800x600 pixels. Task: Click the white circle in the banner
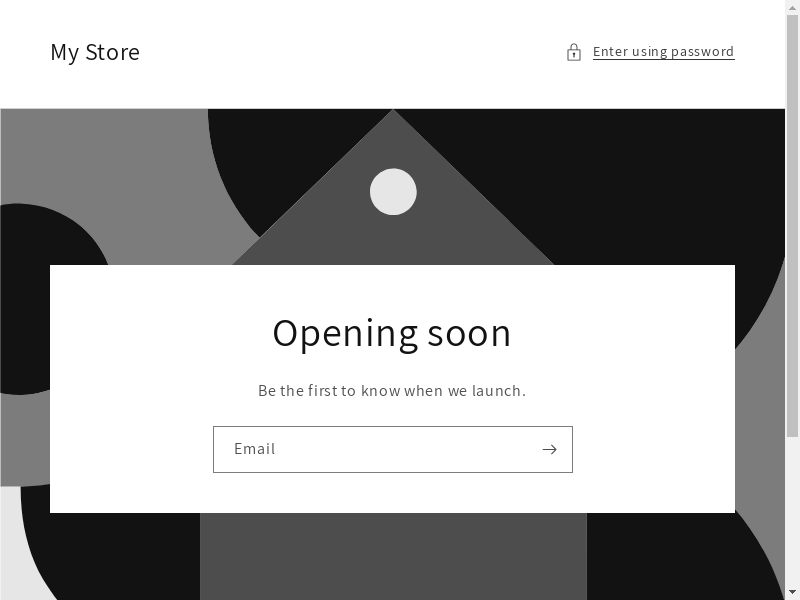[x=393, y=191]
